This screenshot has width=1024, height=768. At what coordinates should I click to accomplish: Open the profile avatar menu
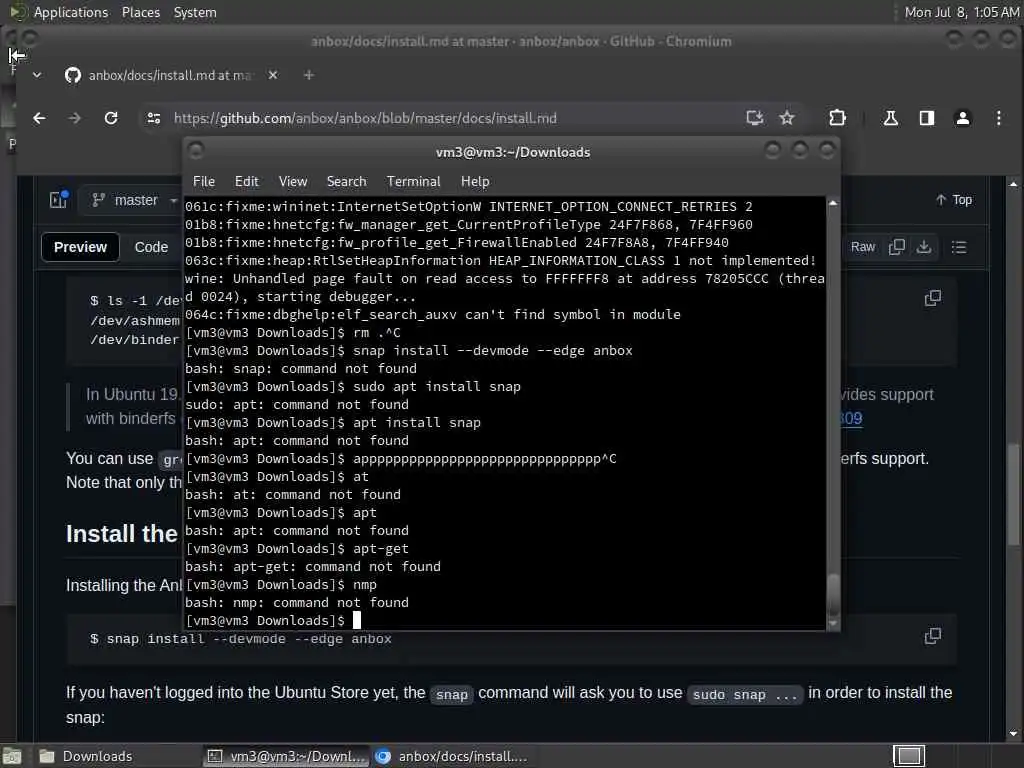click(x=963, y=118)
